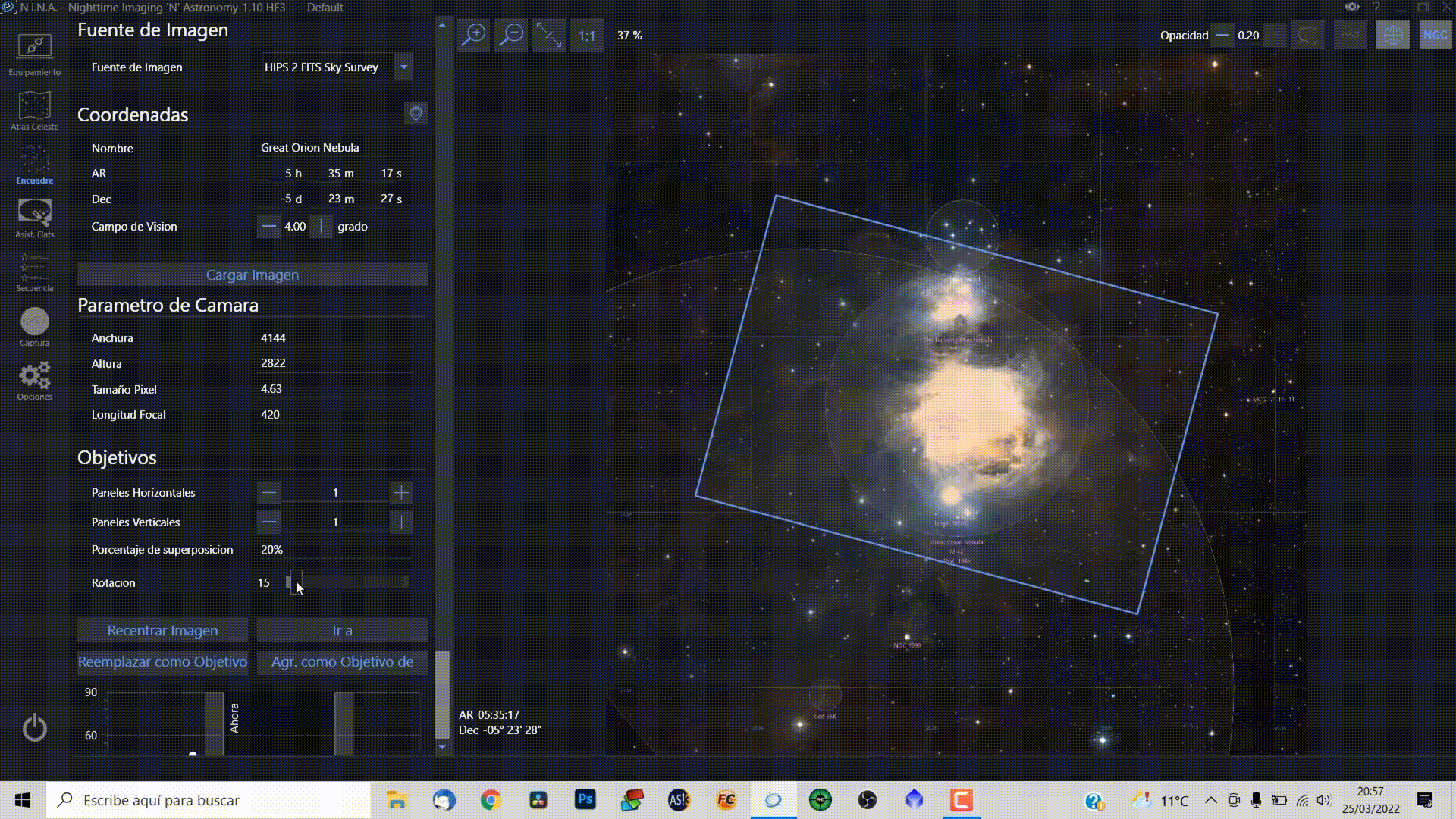The width and height of the screenshot is (1456, 819).
Task: Open Google Chrome from taskbar
Action: [x=491, y=800]
